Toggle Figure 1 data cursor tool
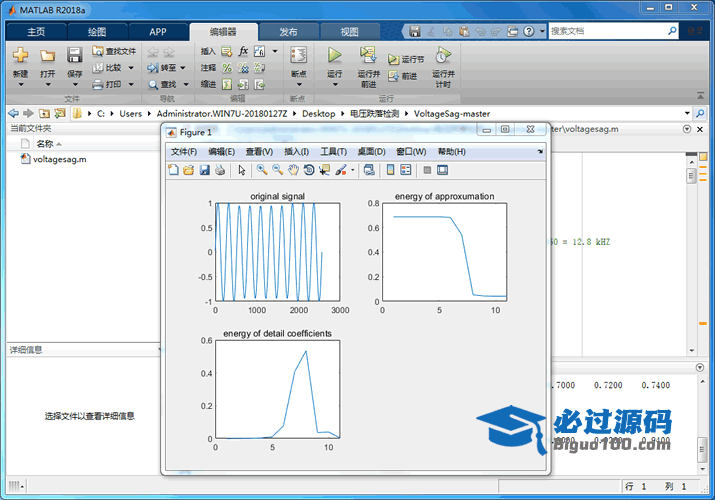 [324, 170]
